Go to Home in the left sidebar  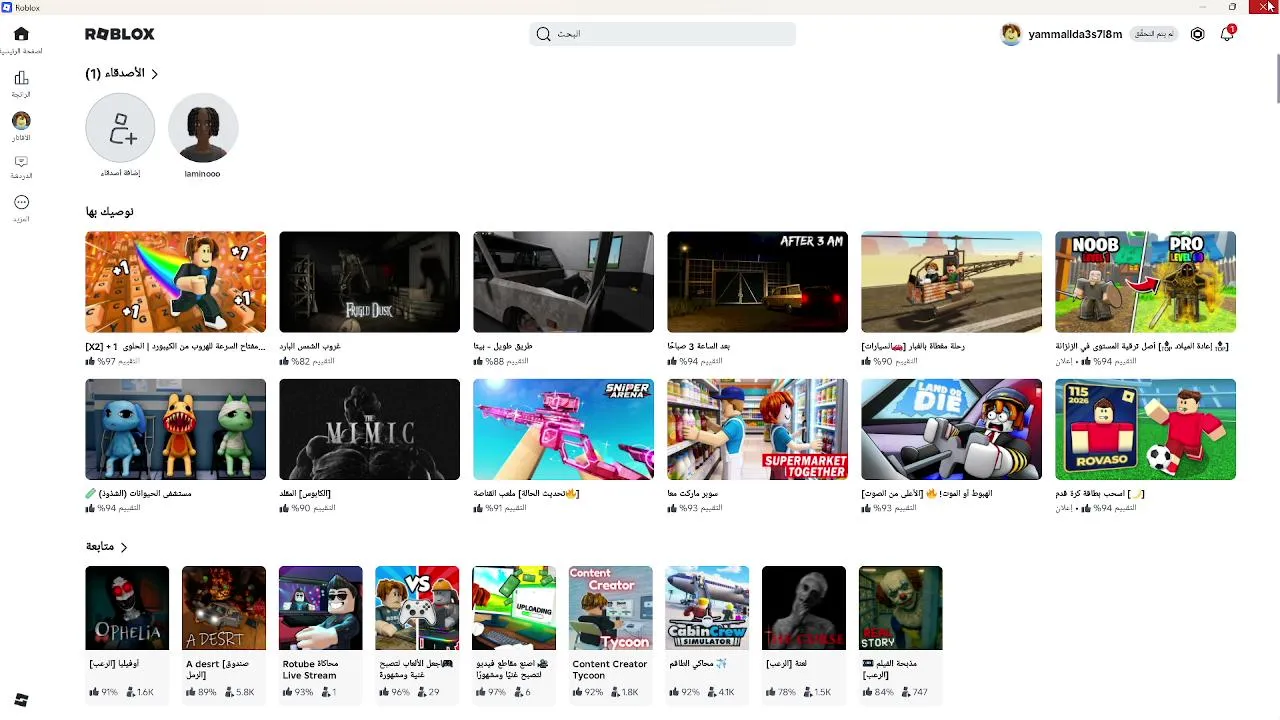click(21, 34)
